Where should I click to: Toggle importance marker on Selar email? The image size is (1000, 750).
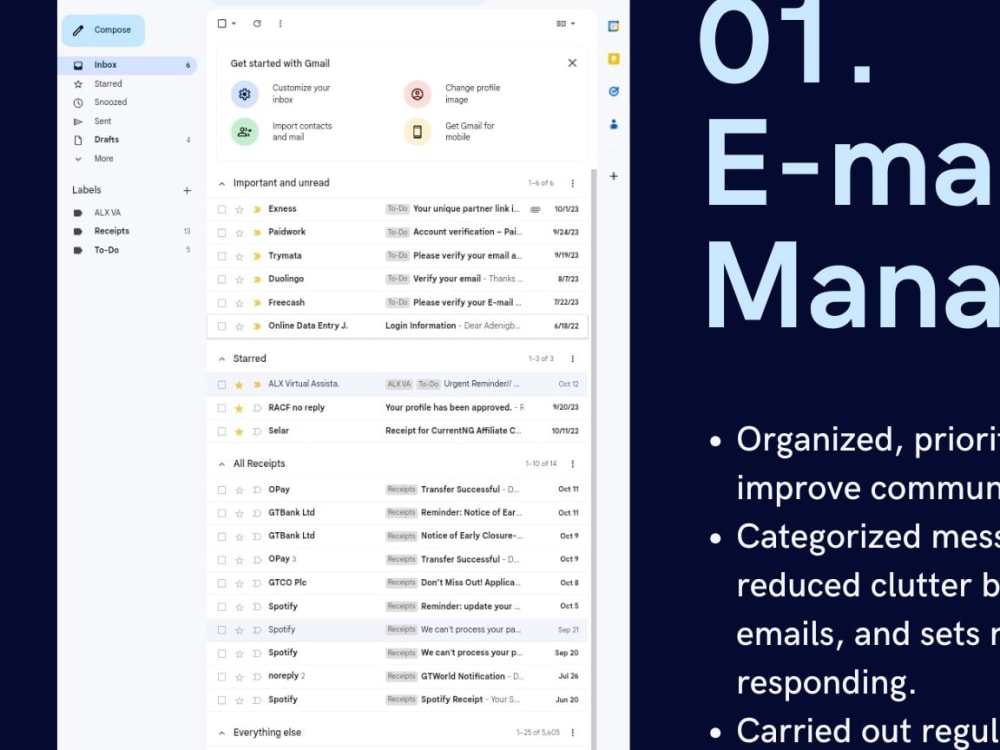[x=257, y=432]
